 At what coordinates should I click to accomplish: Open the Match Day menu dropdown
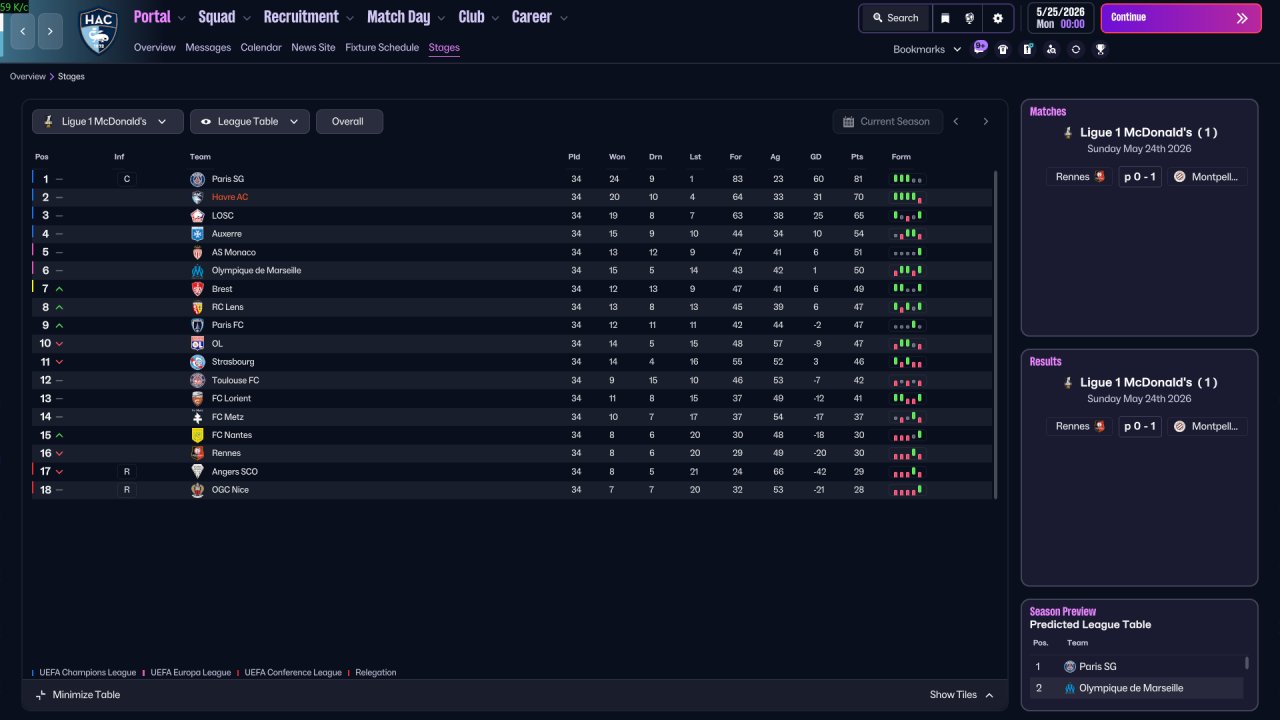pyautogui.click(x=407, y=17)
